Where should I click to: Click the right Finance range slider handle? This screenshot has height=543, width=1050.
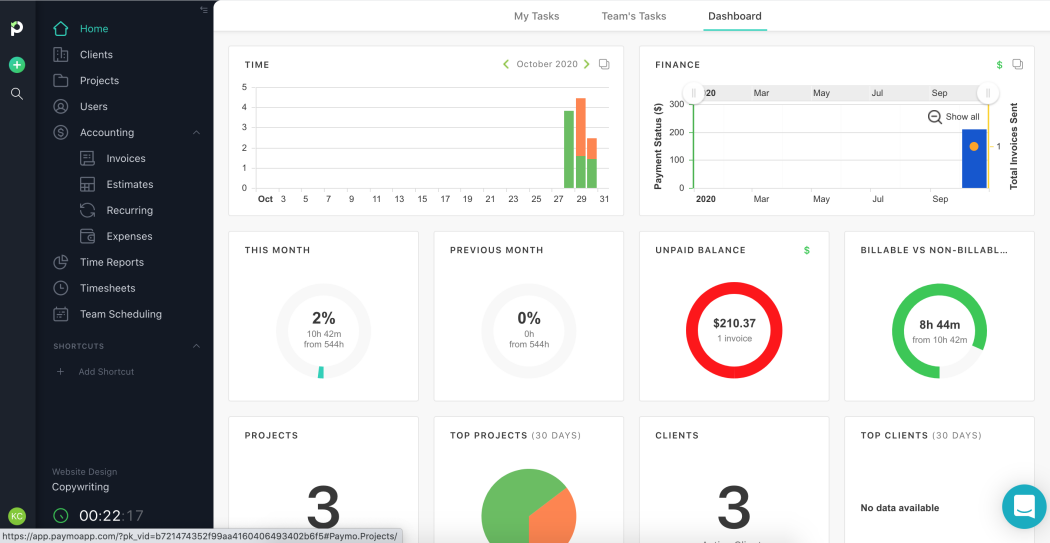pyautogui.click(x=987, y=93)
